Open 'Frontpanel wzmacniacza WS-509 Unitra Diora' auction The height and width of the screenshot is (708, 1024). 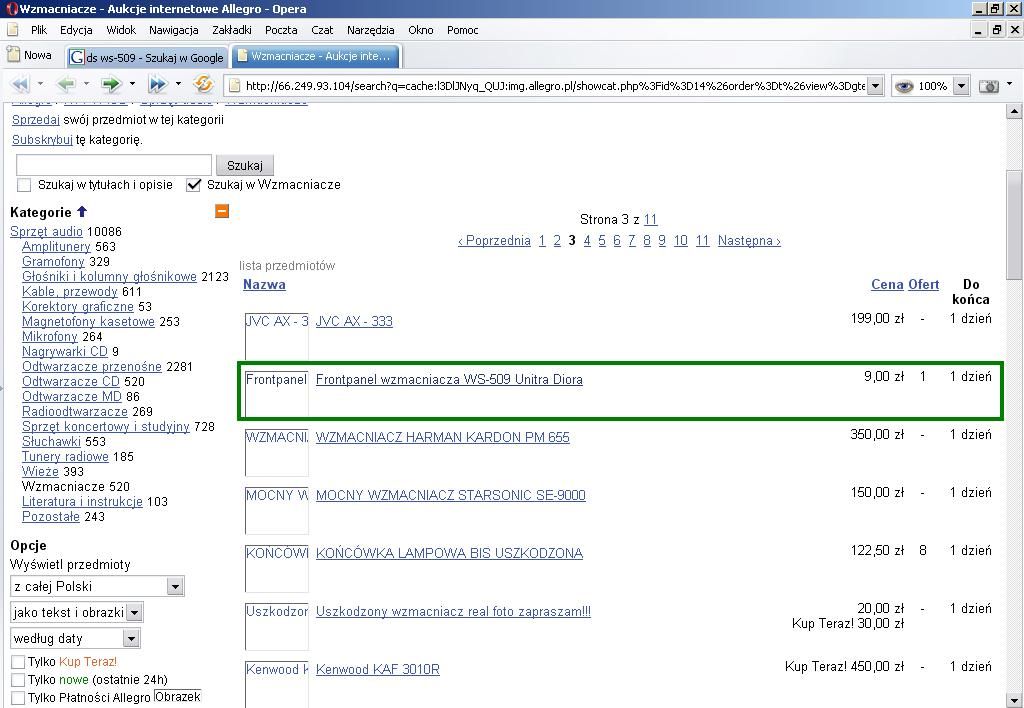(x=449, y=379)
